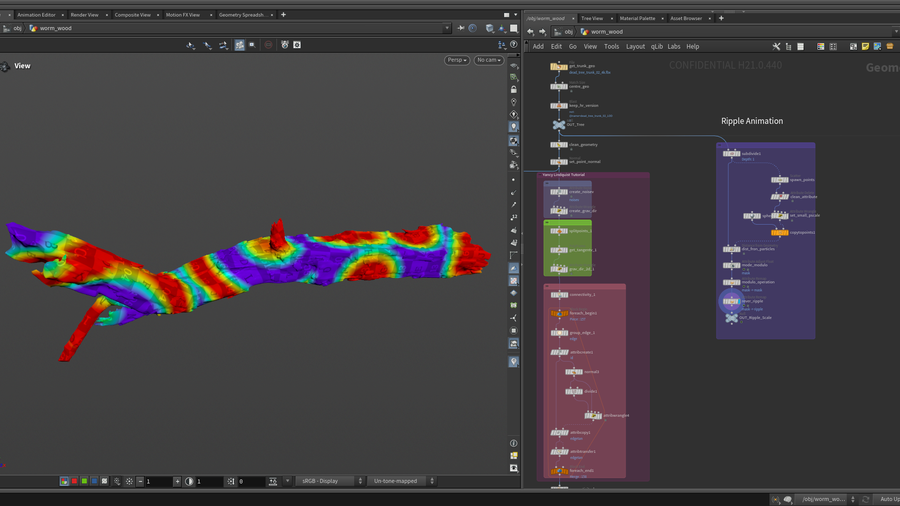
Task: Expand the sRGB - Display dropdown
Action: pos(328,481)
